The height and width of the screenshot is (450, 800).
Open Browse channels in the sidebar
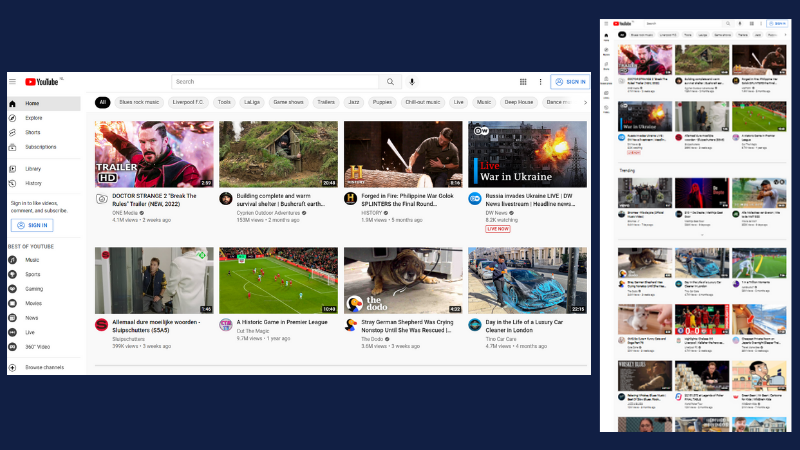[44, 367]
